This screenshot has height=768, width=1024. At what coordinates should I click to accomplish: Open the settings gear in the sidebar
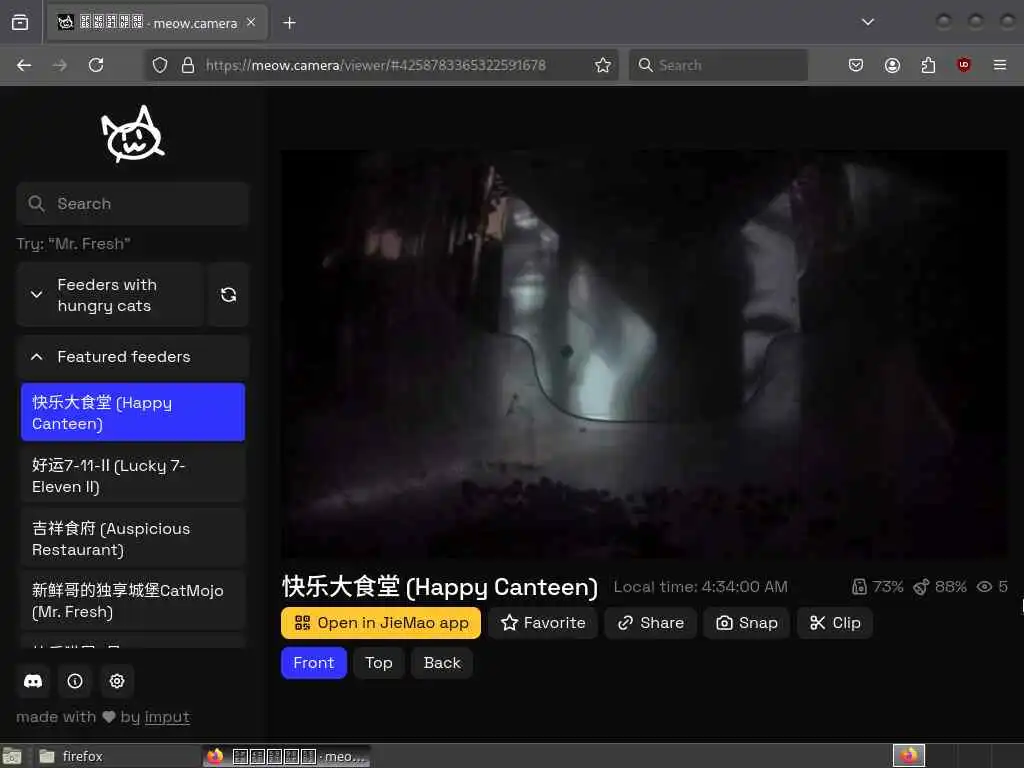pyautogui.click(x=117, y=681)
